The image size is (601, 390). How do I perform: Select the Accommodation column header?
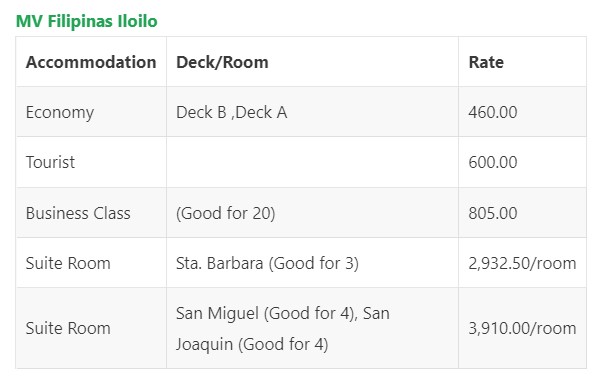click(91, 62)
